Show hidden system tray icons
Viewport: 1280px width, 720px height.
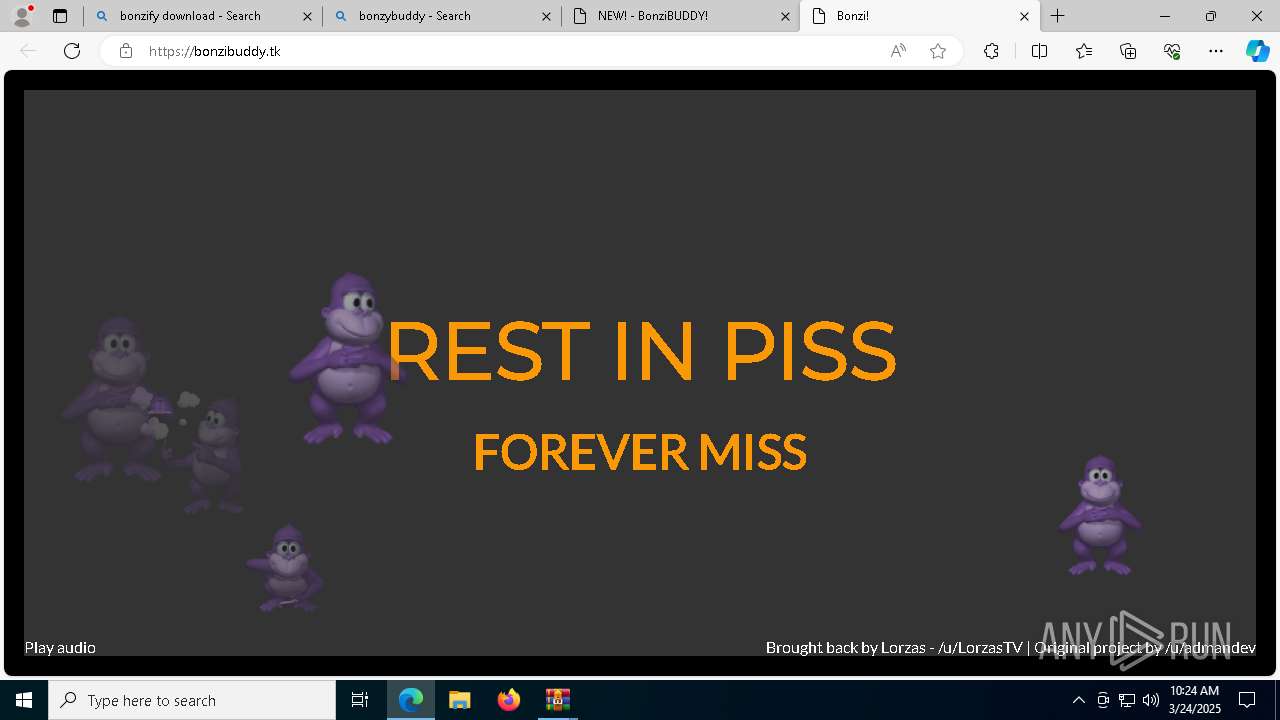pos(1078,700)
